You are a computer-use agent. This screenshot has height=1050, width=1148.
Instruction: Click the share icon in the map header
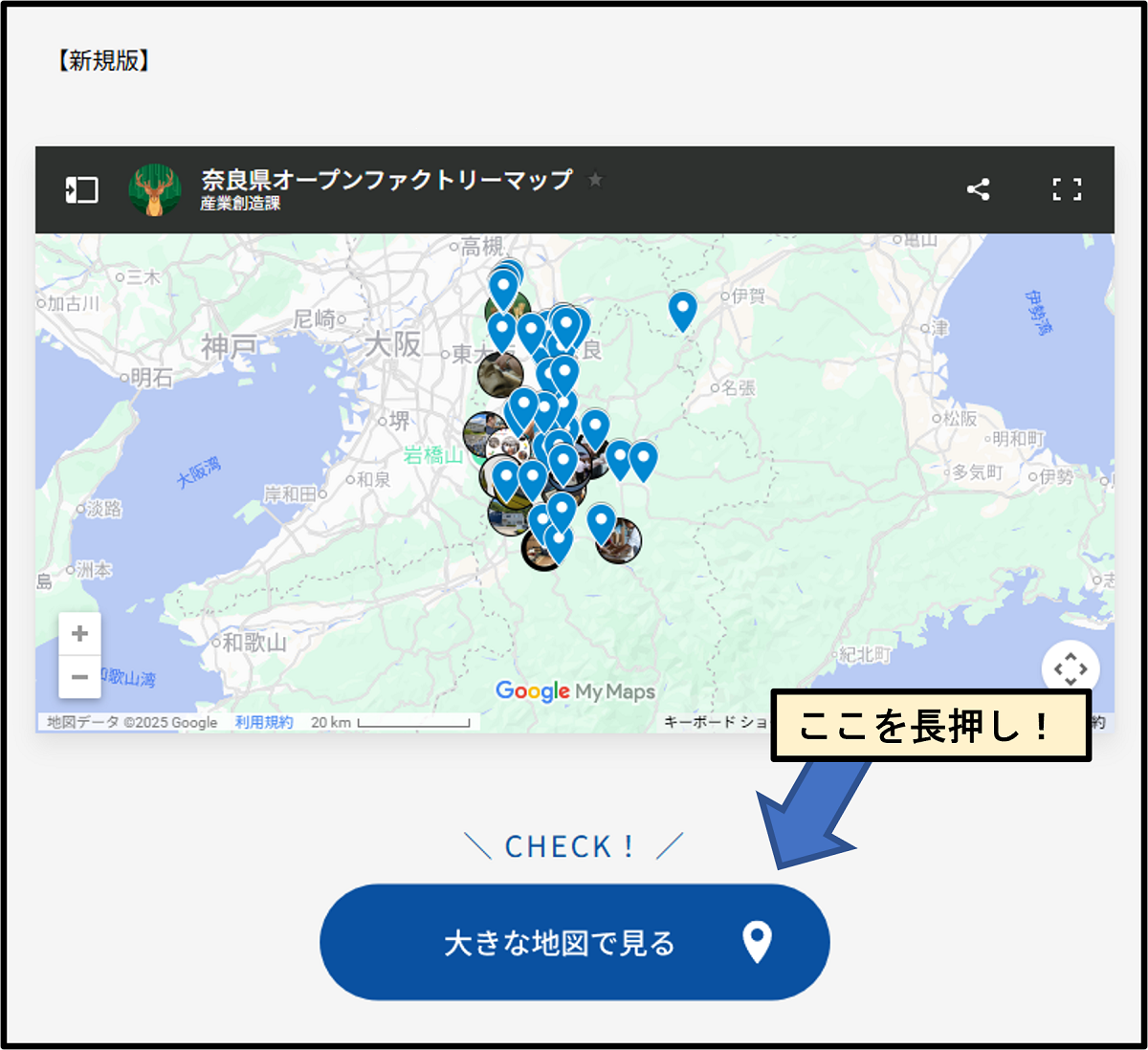[x=978, y=189]
